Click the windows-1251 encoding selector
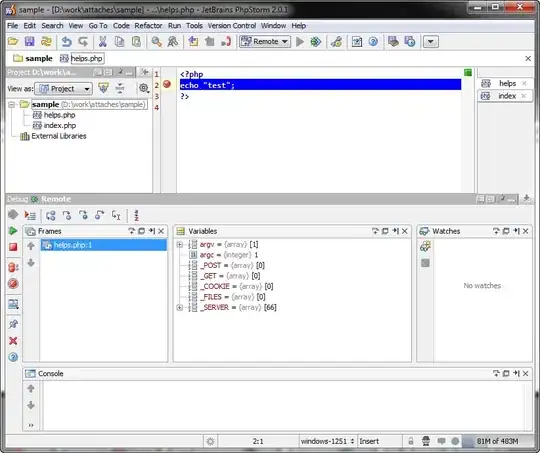 point(327,441)
